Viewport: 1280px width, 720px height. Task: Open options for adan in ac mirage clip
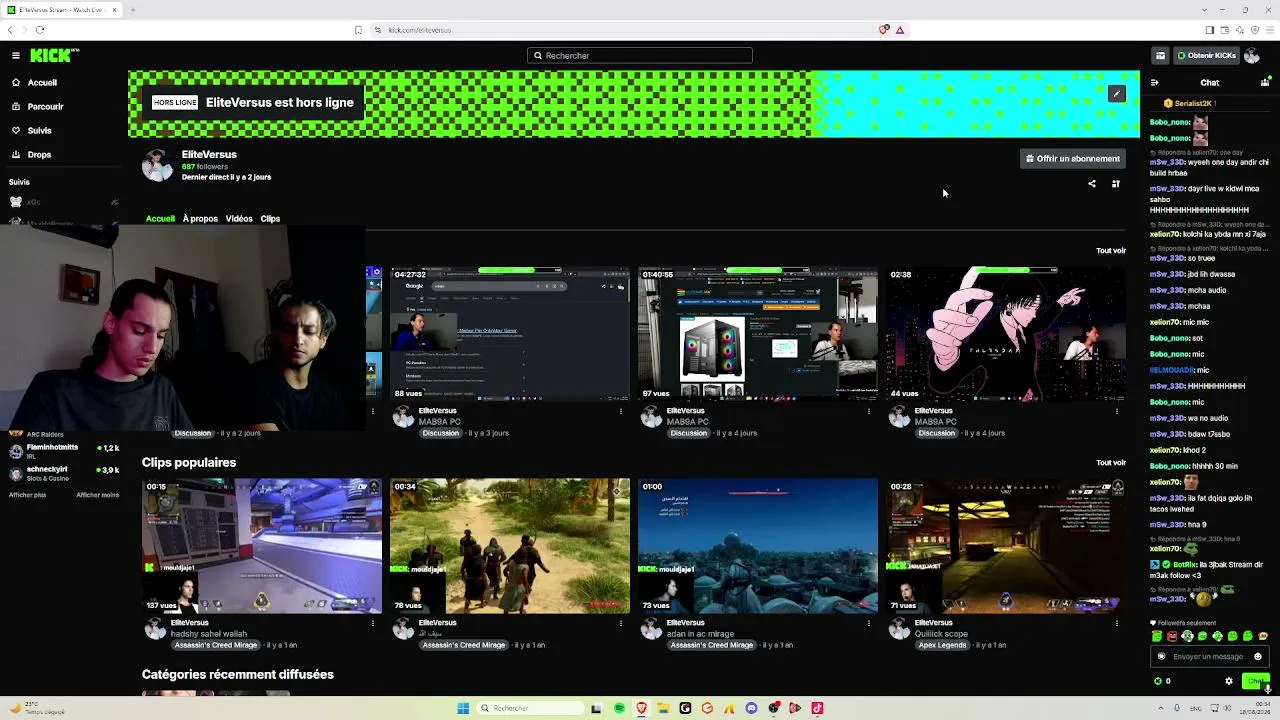869,623
